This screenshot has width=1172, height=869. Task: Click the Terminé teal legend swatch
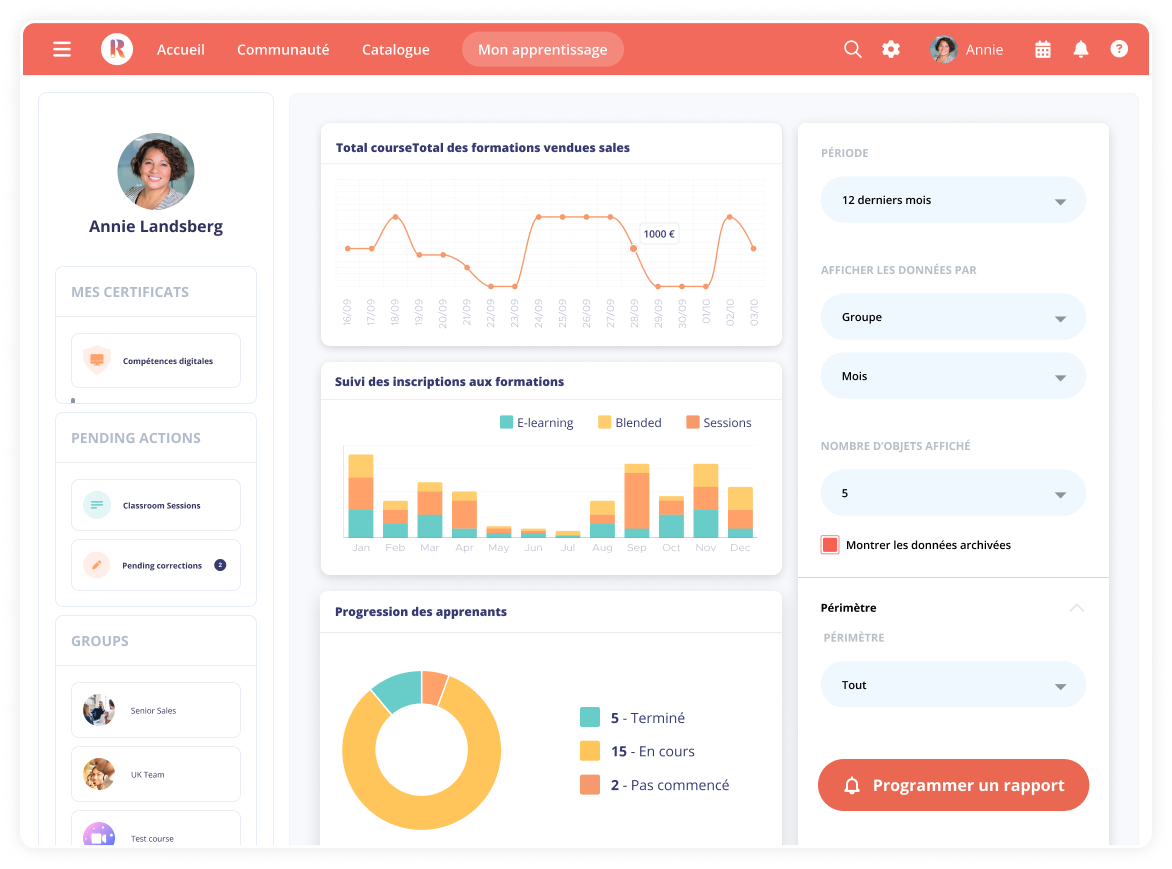point(590,717)
